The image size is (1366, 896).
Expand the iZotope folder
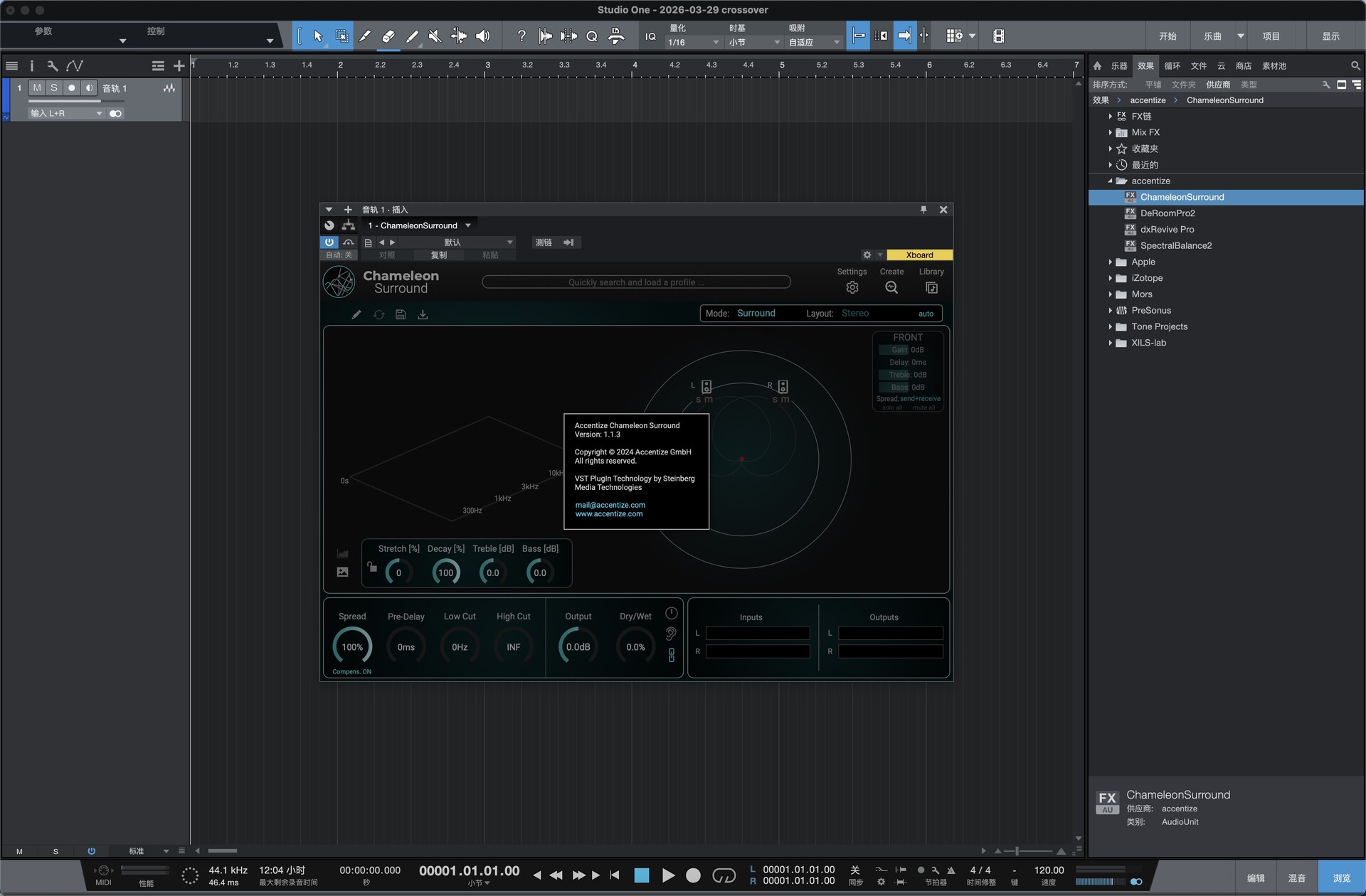point(1110,278)
